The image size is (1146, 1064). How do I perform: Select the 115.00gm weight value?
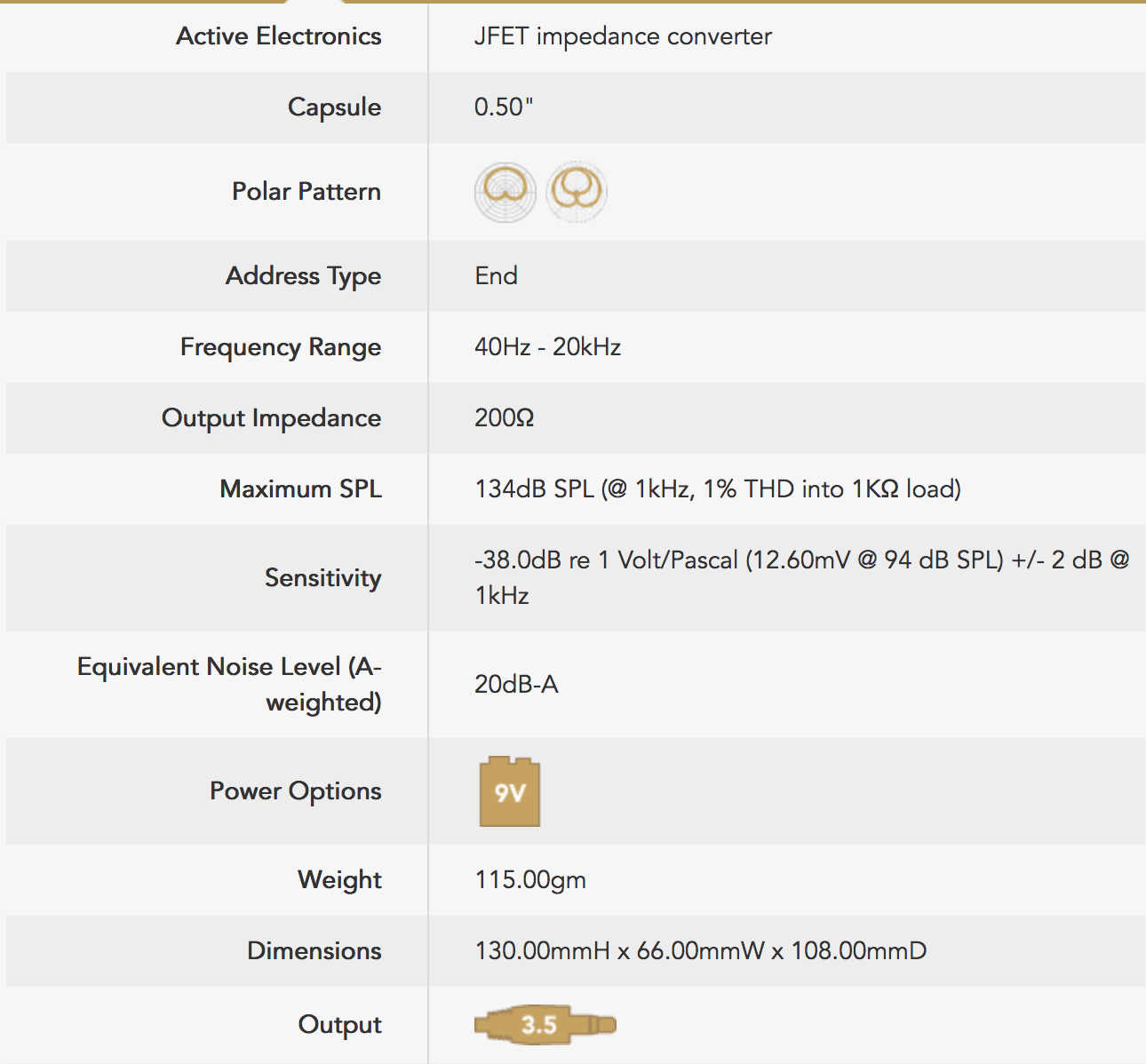(530, 880)
